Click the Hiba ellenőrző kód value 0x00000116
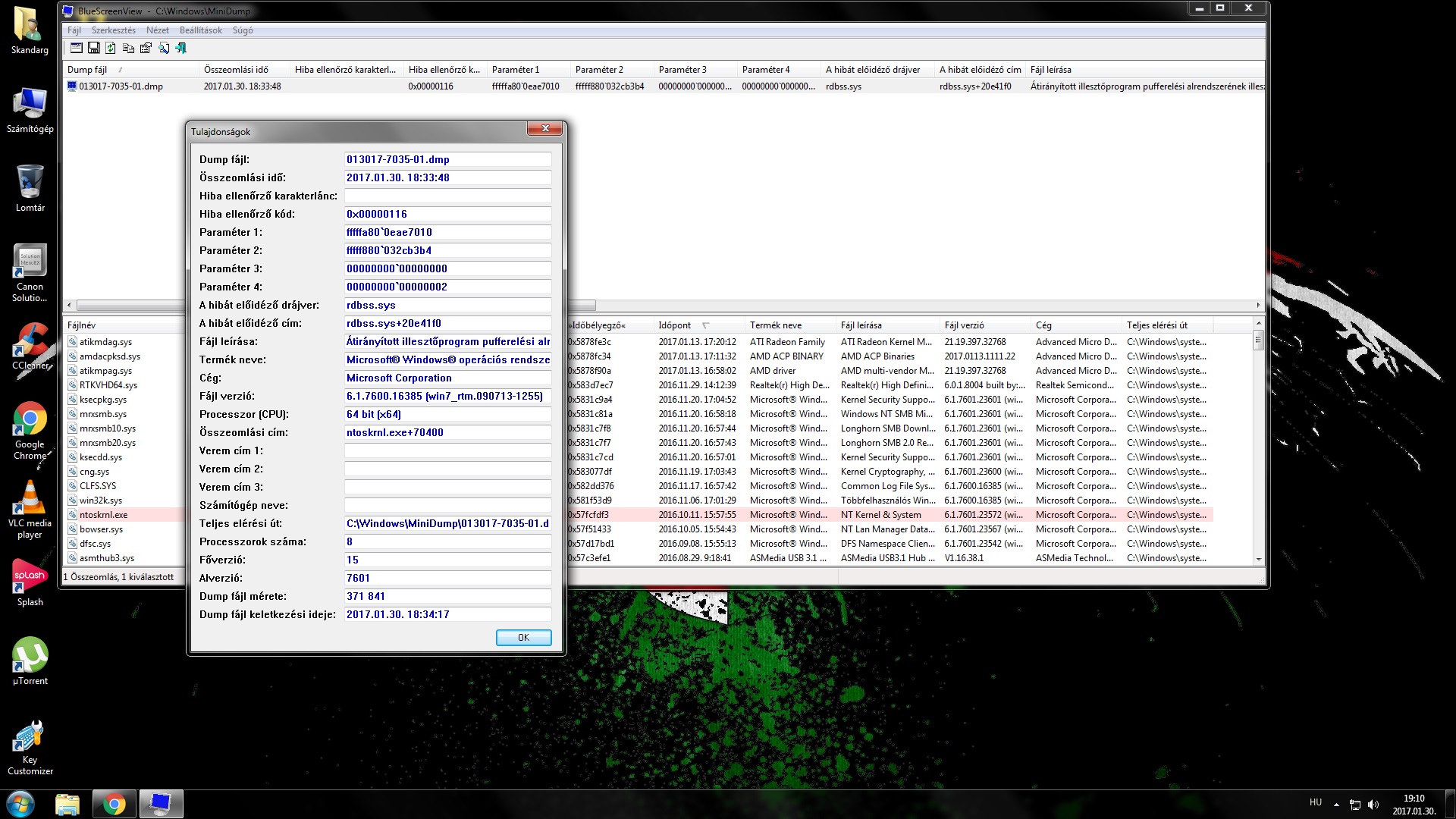The height and width of the screenshot is (819, 1456). point(447,214)
